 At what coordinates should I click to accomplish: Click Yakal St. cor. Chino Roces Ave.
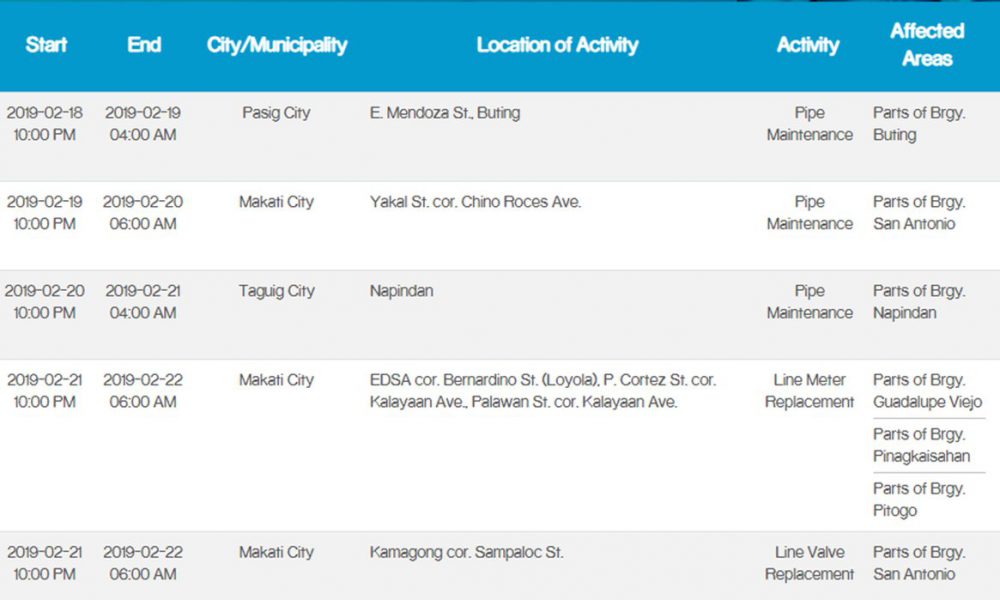point(475,202)
